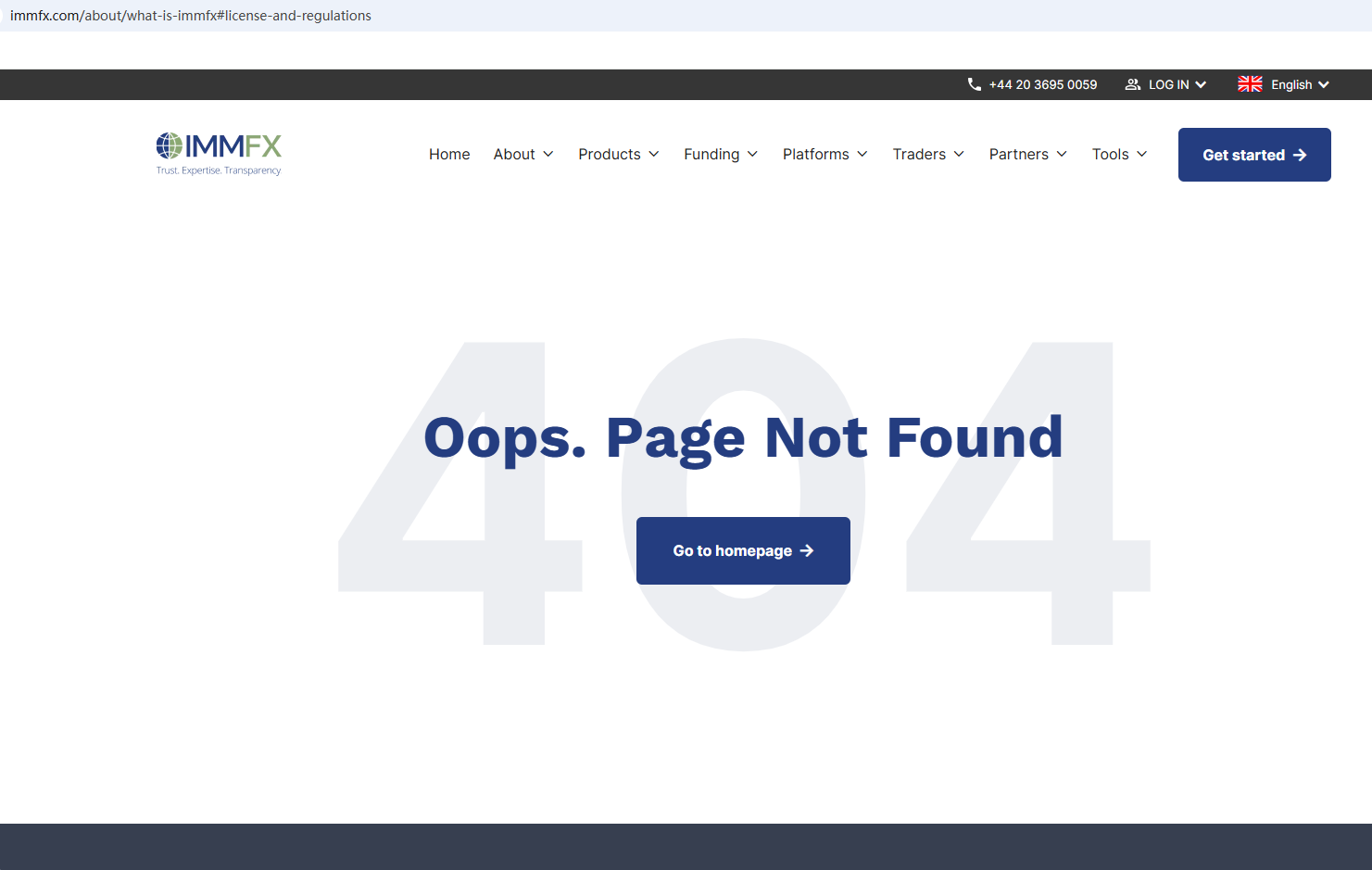Click the user account icon beside LOG IN

coord(1132,84)
